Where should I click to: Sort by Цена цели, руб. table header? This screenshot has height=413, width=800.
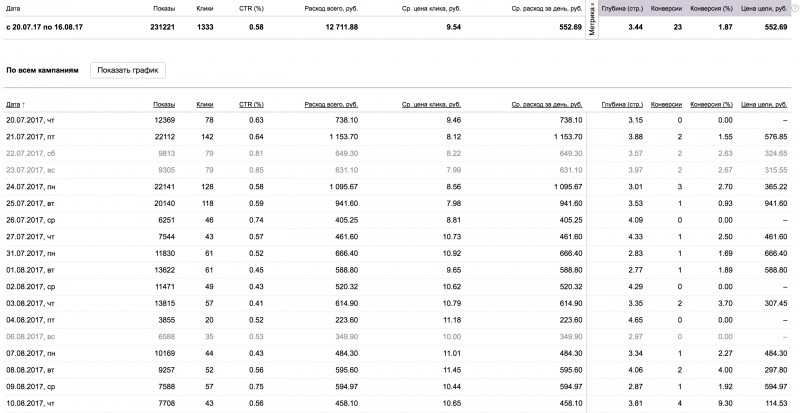pyautogui.click(x=765, y=104)
